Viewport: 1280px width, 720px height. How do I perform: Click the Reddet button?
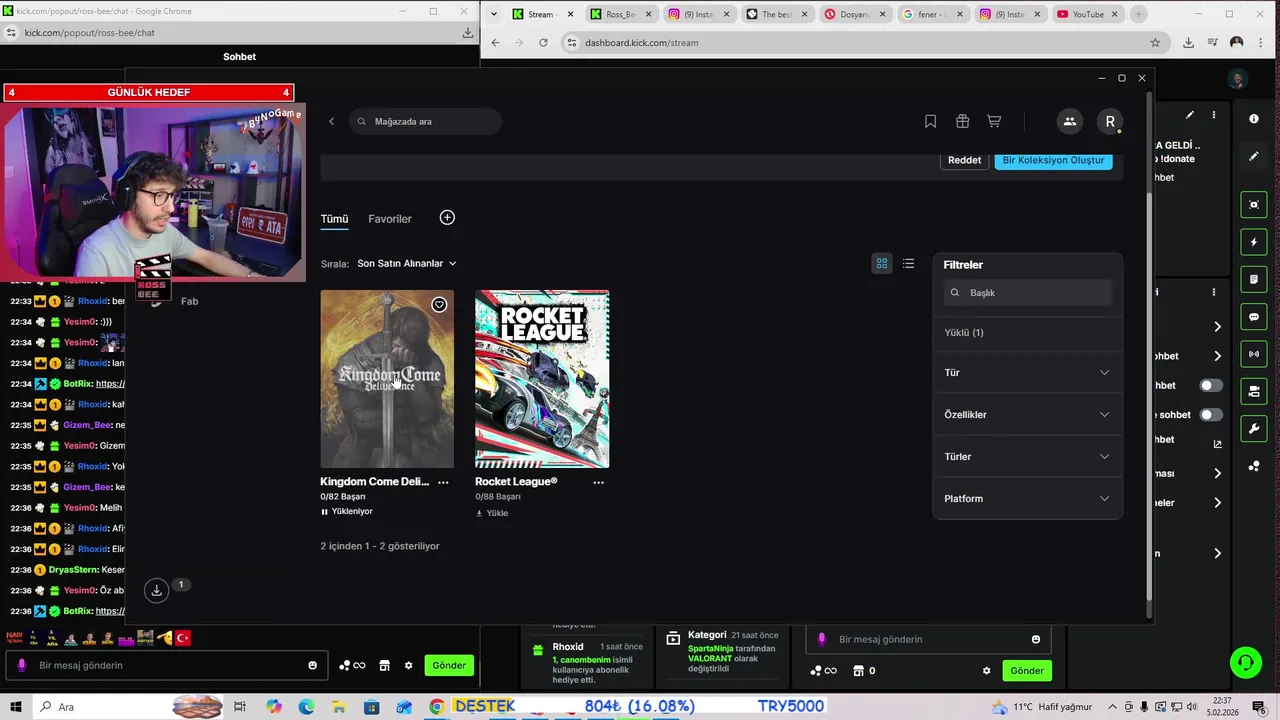pos(964,160)
